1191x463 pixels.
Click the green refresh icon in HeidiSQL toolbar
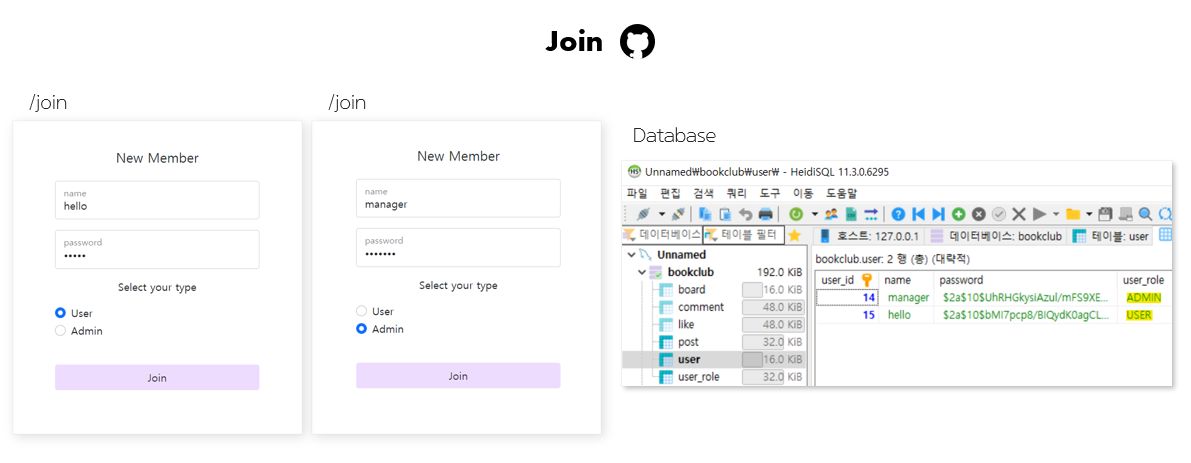(x=796, y=214)
